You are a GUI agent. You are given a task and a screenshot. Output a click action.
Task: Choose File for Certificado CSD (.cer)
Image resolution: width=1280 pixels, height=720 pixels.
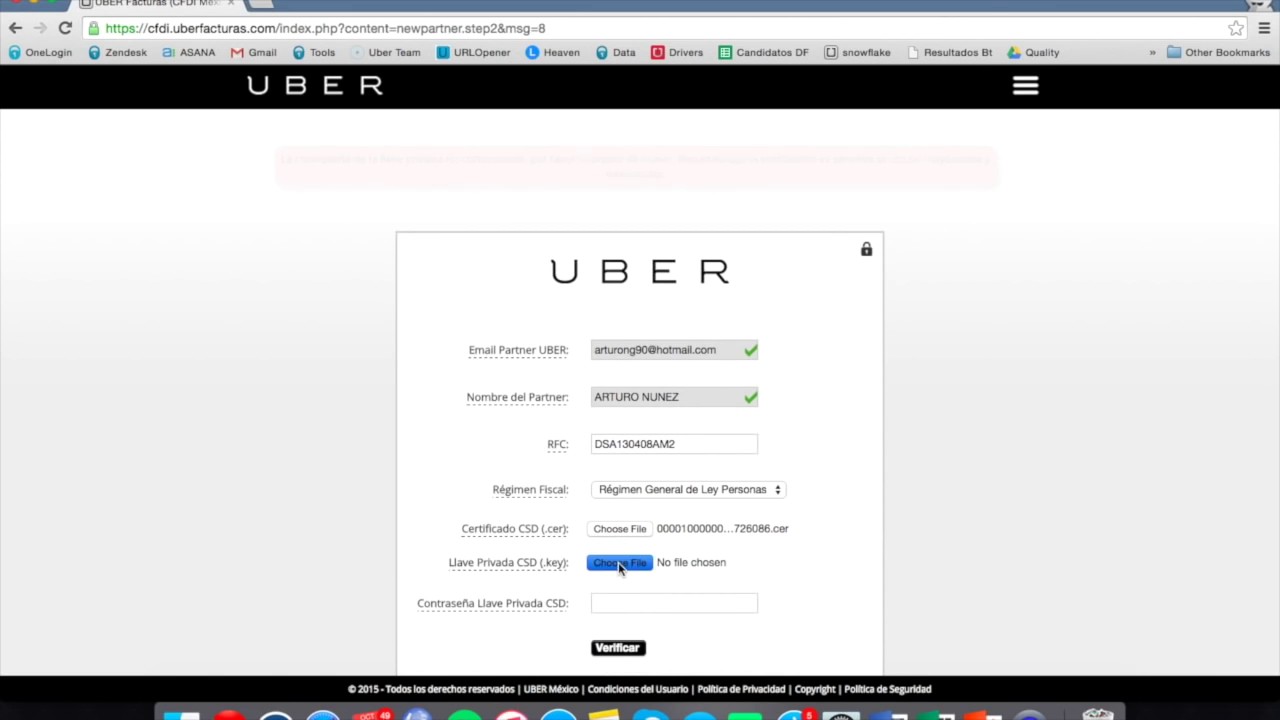click(x=619, y=529)
